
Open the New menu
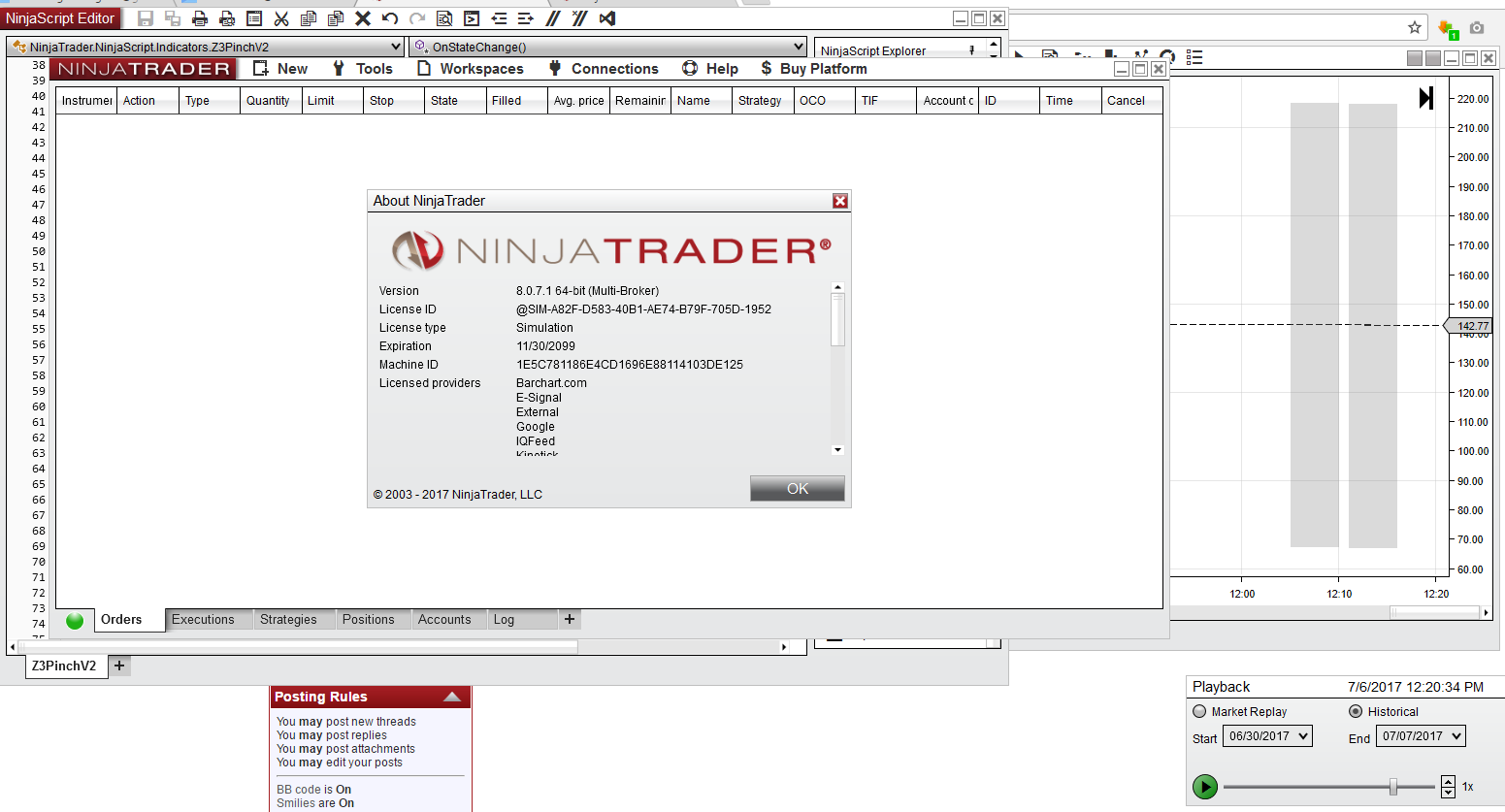280,69
